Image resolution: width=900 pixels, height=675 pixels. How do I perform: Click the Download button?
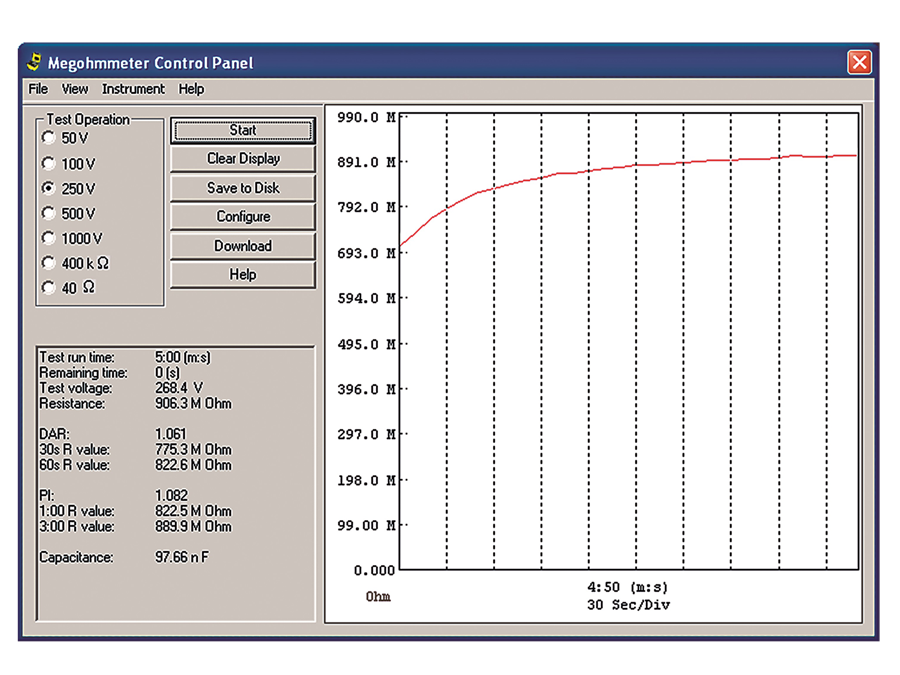tap(243, 246)
